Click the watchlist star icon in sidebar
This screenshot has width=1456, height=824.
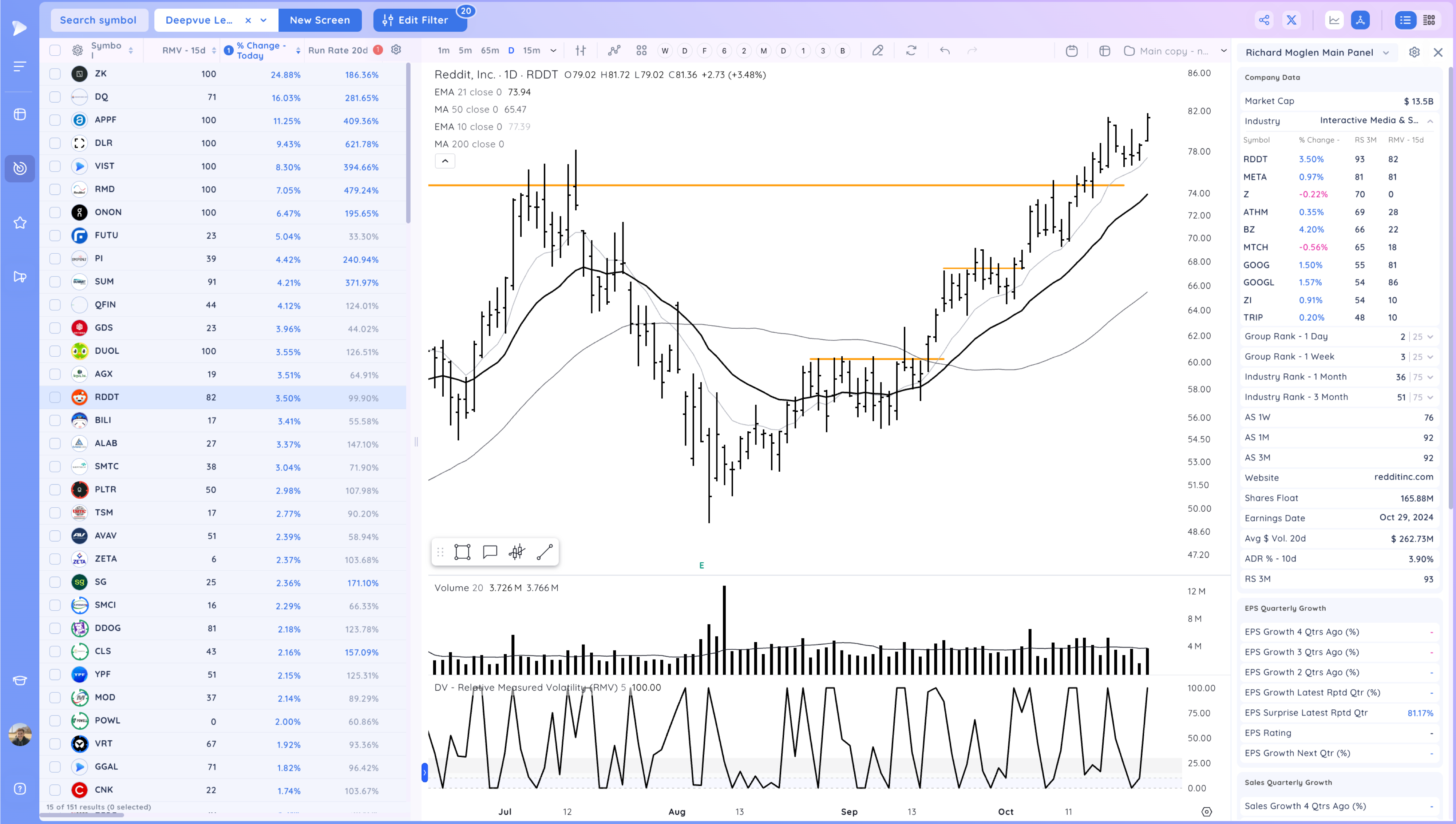pos(20,223)
